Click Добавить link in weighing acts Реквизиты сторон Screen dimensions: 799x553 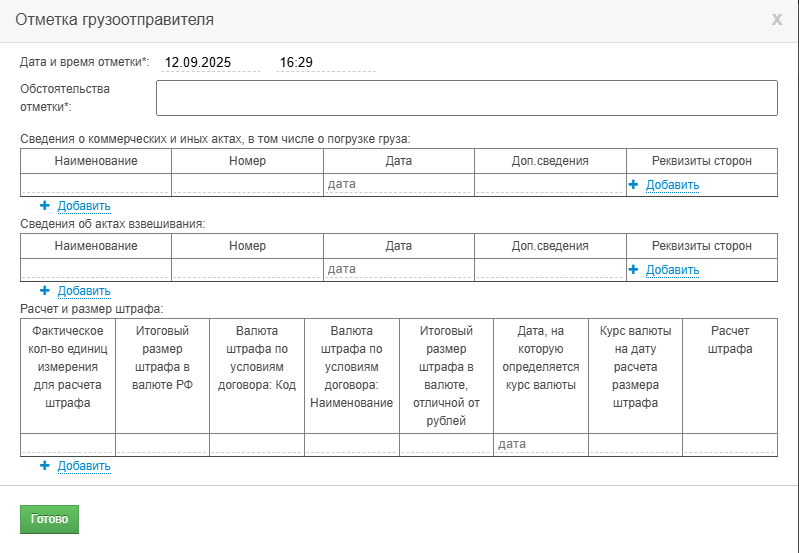coord(672,270)
